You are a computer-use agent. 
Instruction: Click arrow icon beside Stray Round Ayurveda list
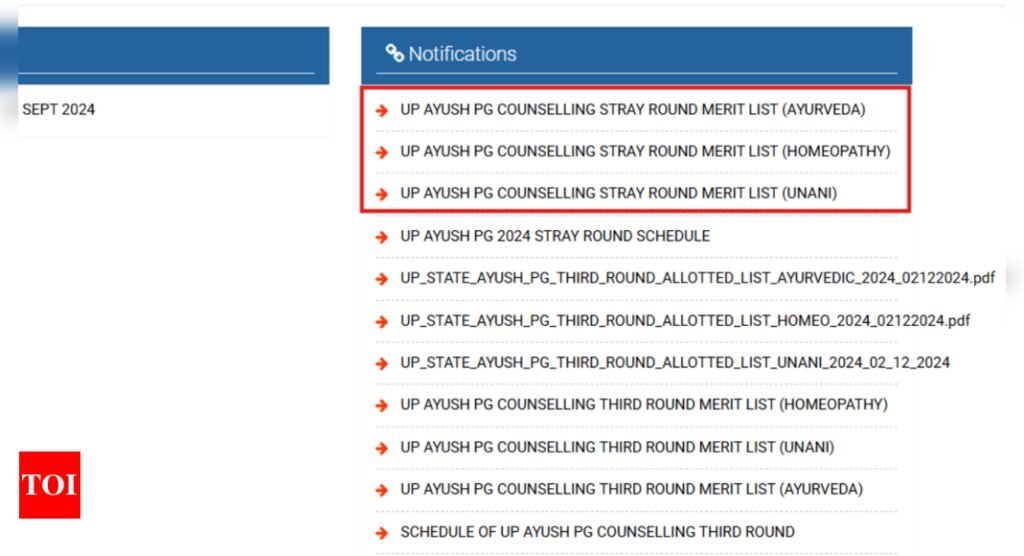pyautogui.click(x=382, y=110)
